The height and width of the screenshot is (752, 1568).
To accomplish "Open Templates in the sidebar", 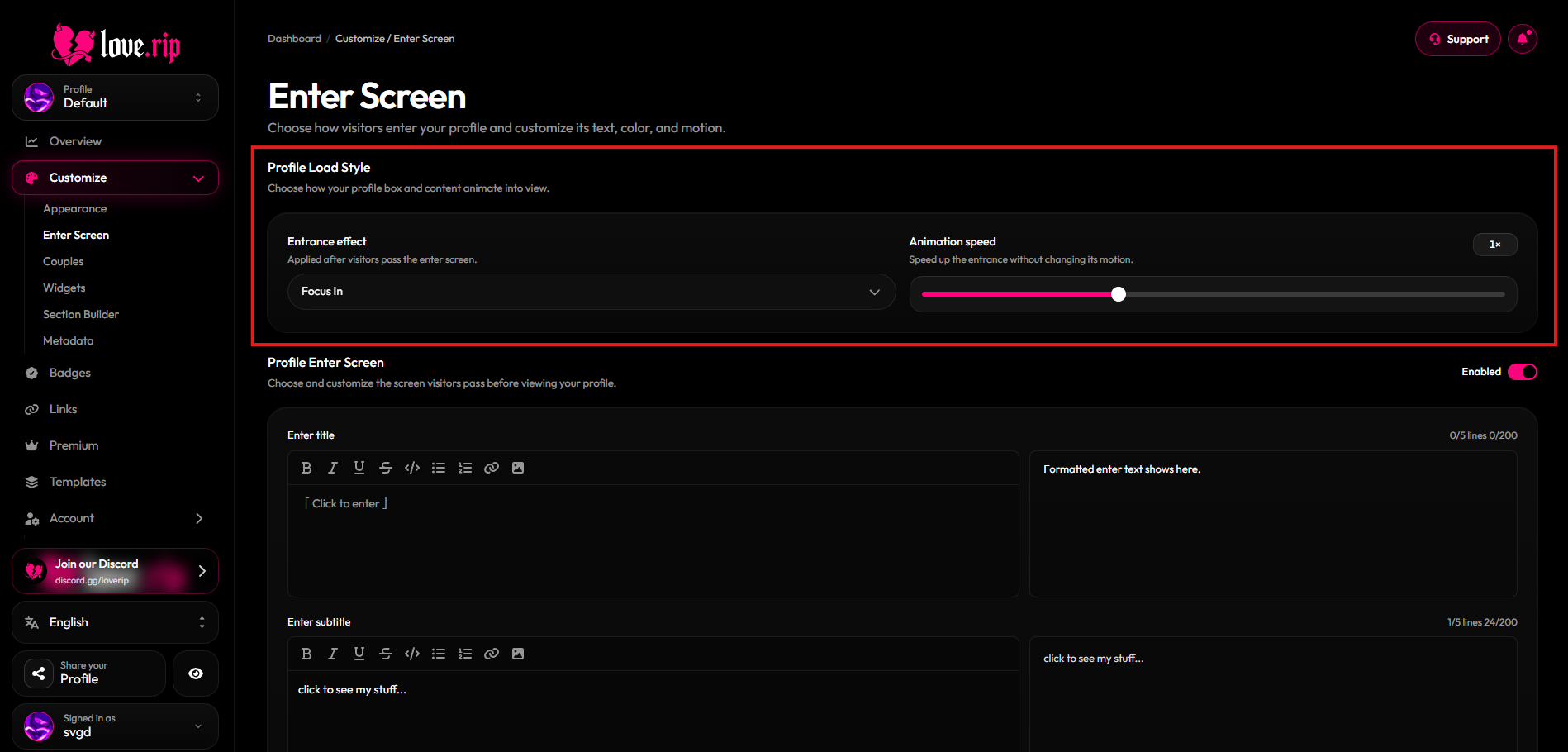I will pos(115,482).
